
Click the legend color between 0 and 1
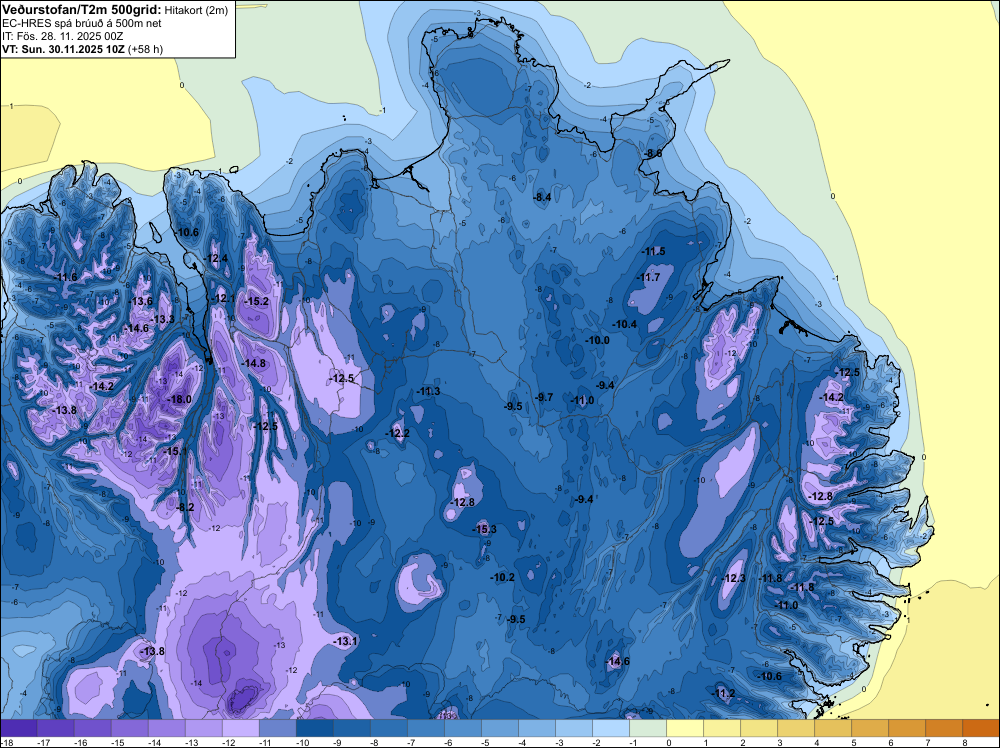click(x=685, y=728)
